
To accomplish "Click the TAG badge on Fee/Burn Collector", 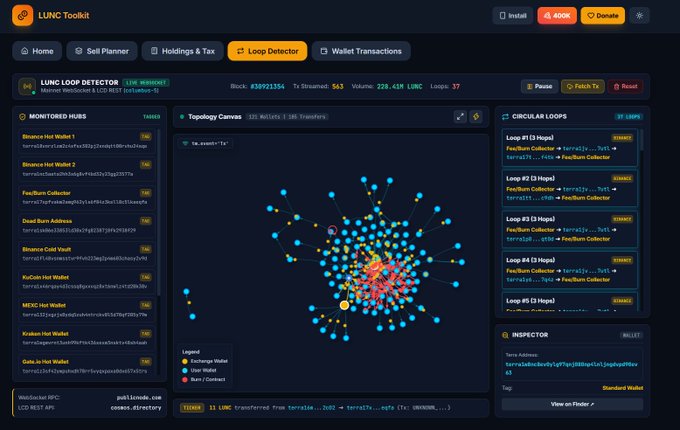I will (x=146, y=193).
